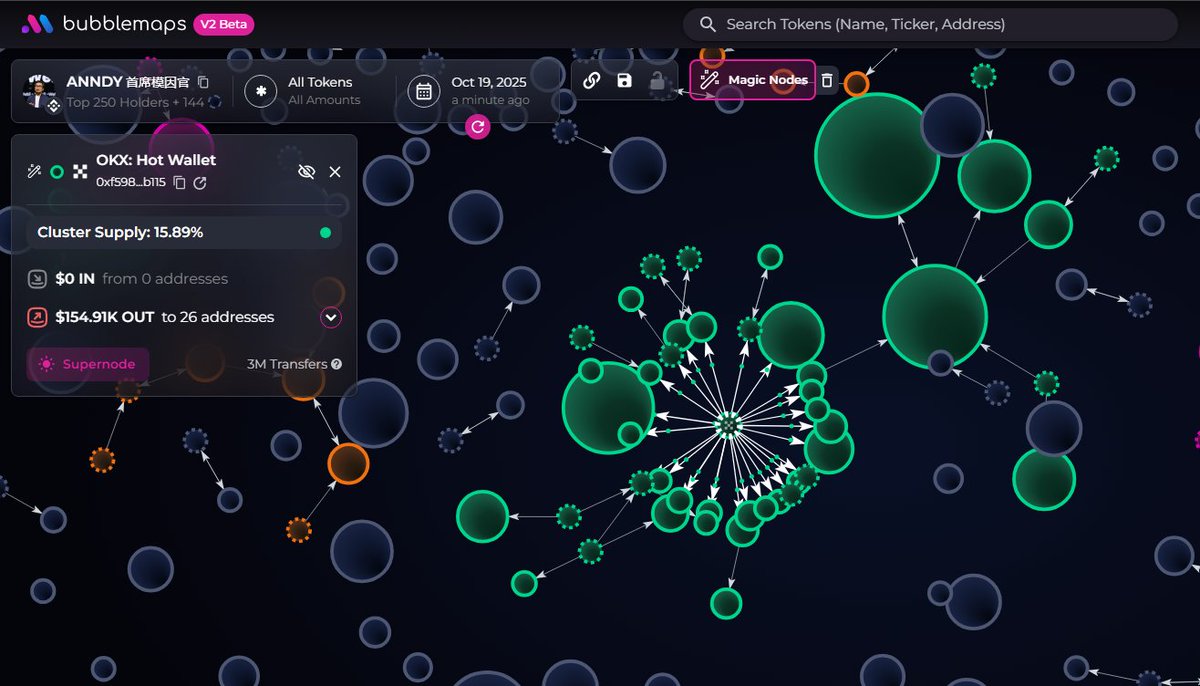Toggle the Magic Nodes mode
1200x686 pixels.
(x=753, y=80)
